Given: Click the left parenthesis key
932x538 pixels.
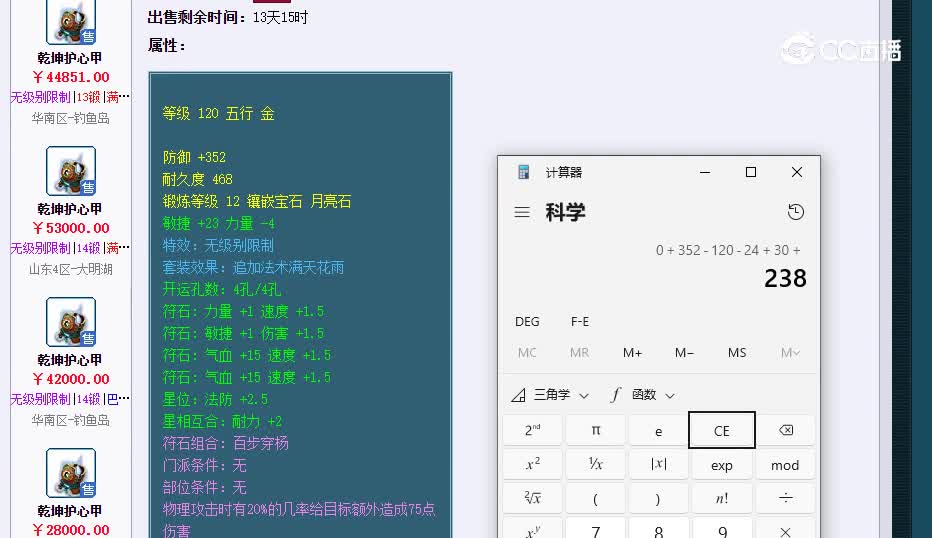Looking at the screenshot, I should [596, 498].
